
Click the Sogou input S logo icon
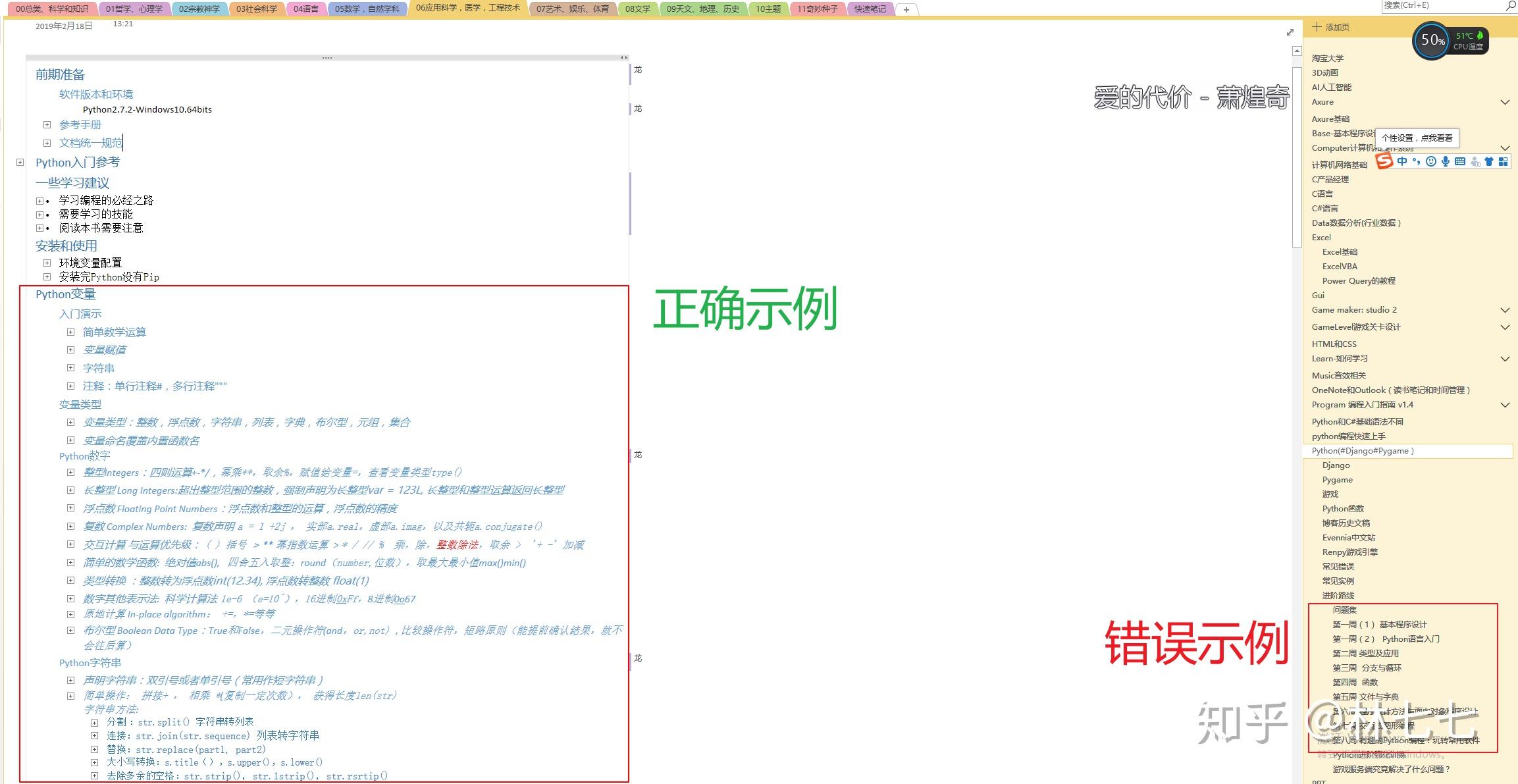pos(1383,161)
